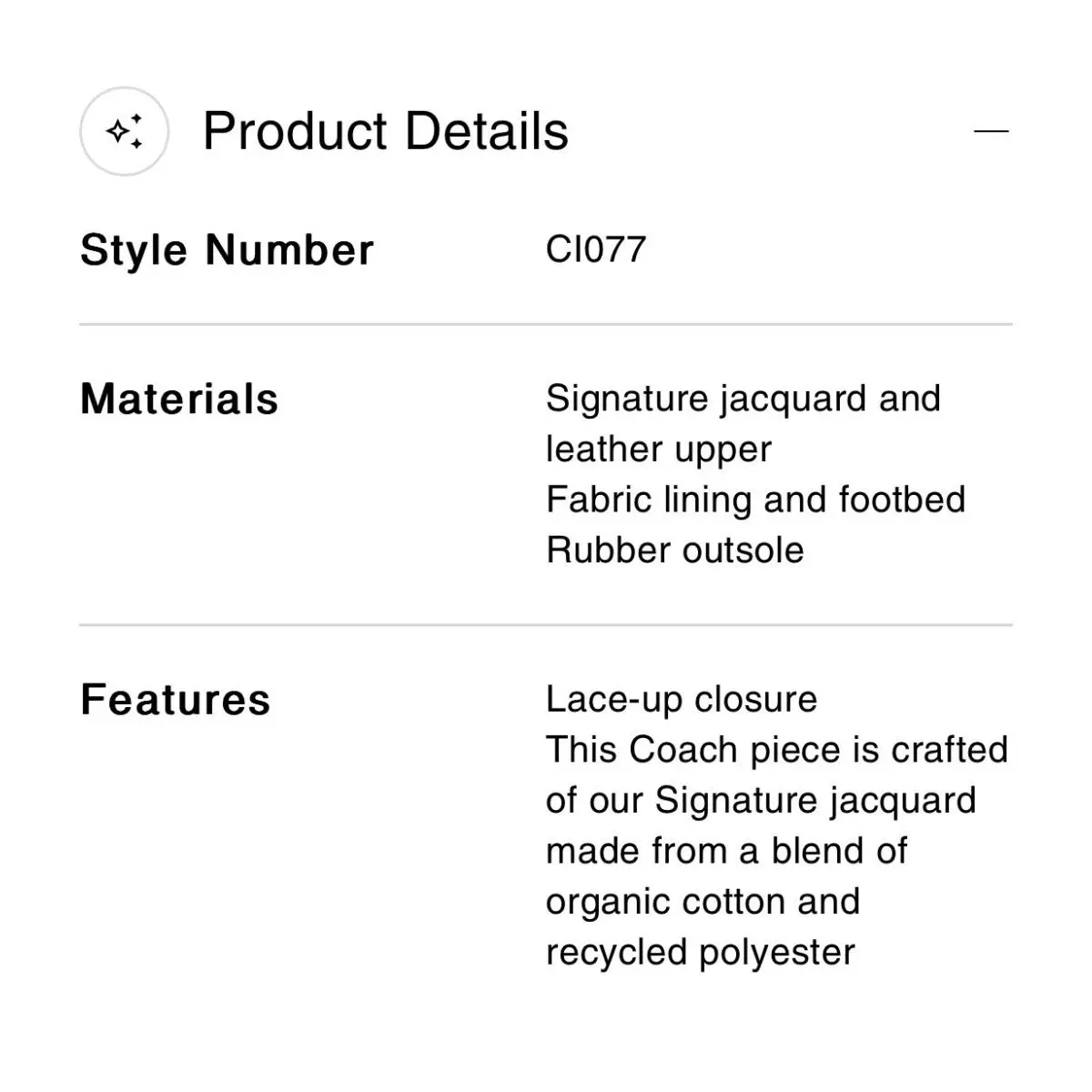Click the CI077 style number value
This screenshot has height=1092, width=1092.
pyautogui.click(x=596, y=249)
